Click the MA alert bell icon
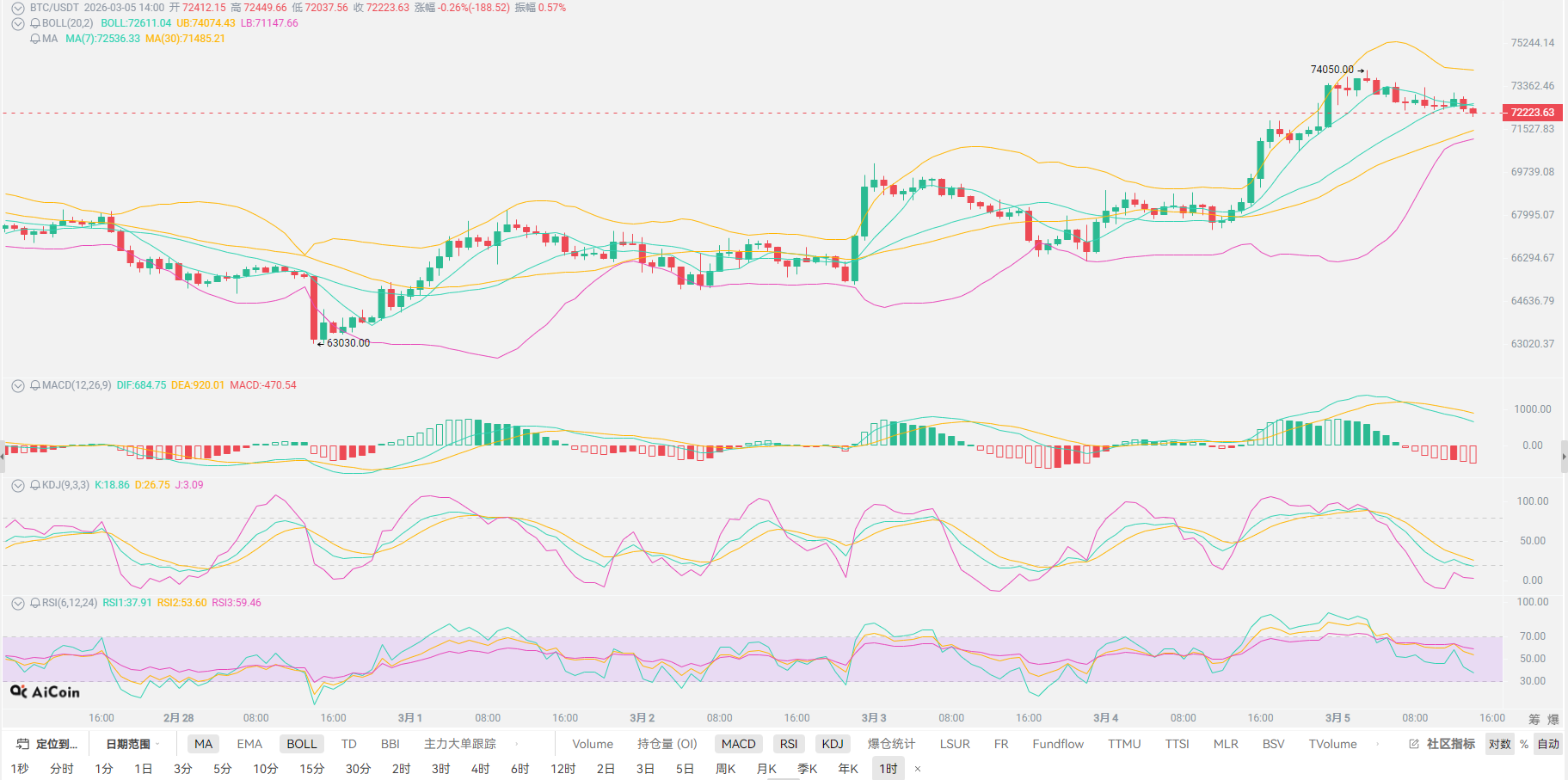 (35, 39)
